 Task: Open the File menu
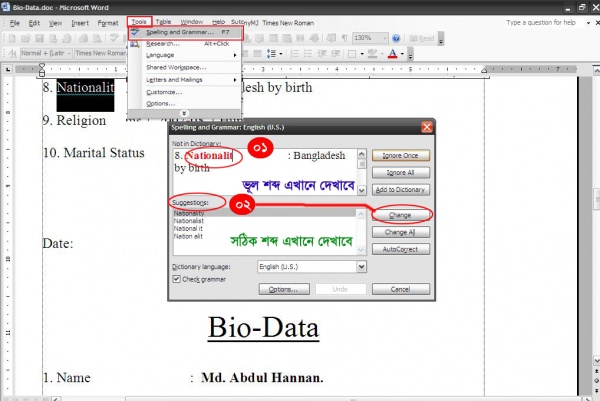click(x=15, y=23)
